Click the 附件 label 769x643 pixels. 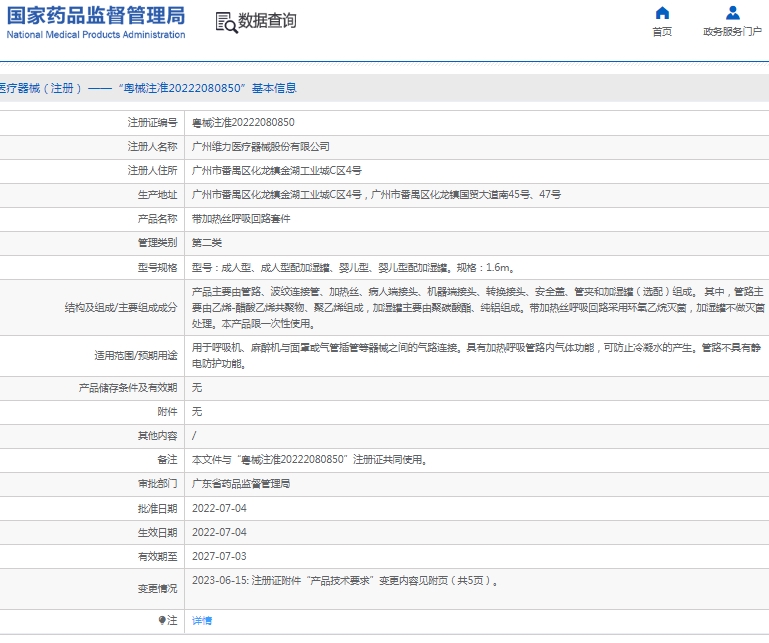(x=167, y=412)
